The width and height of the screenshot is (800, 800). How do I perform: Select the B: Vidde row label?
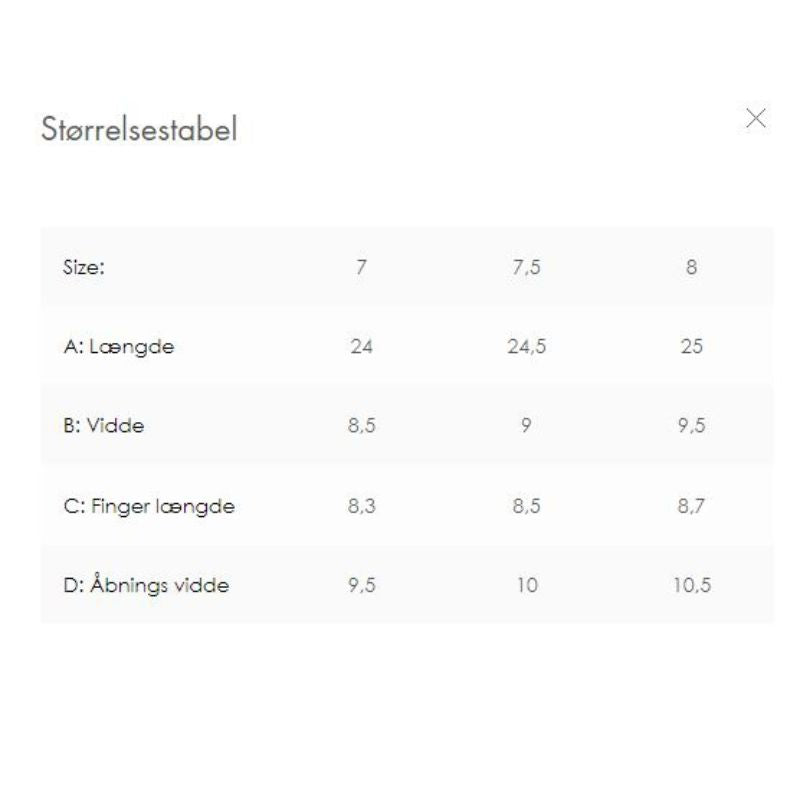[x=104, y=426]
